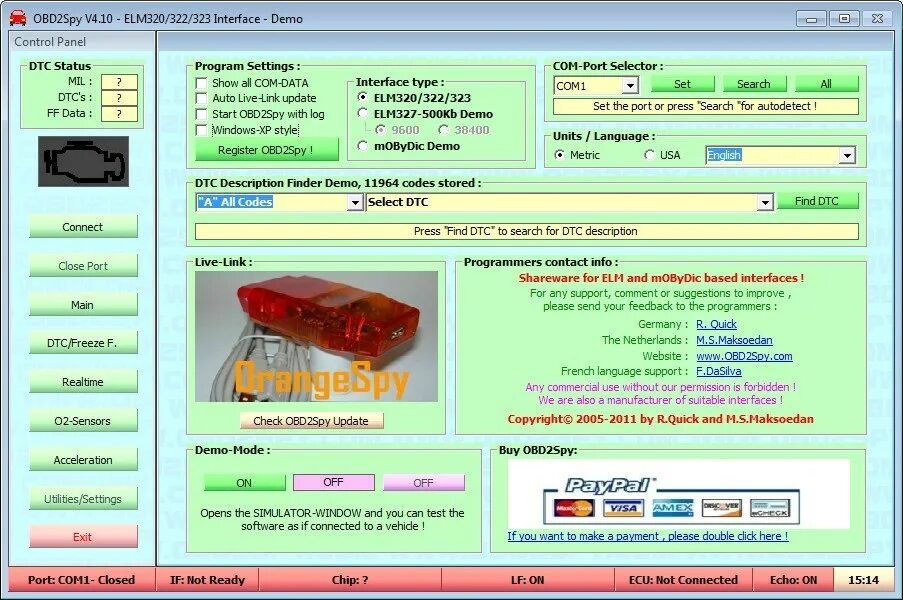This screenshot has width=903, height=600.
Task: Click the Set port button
Action: click(x=682, y=84)
